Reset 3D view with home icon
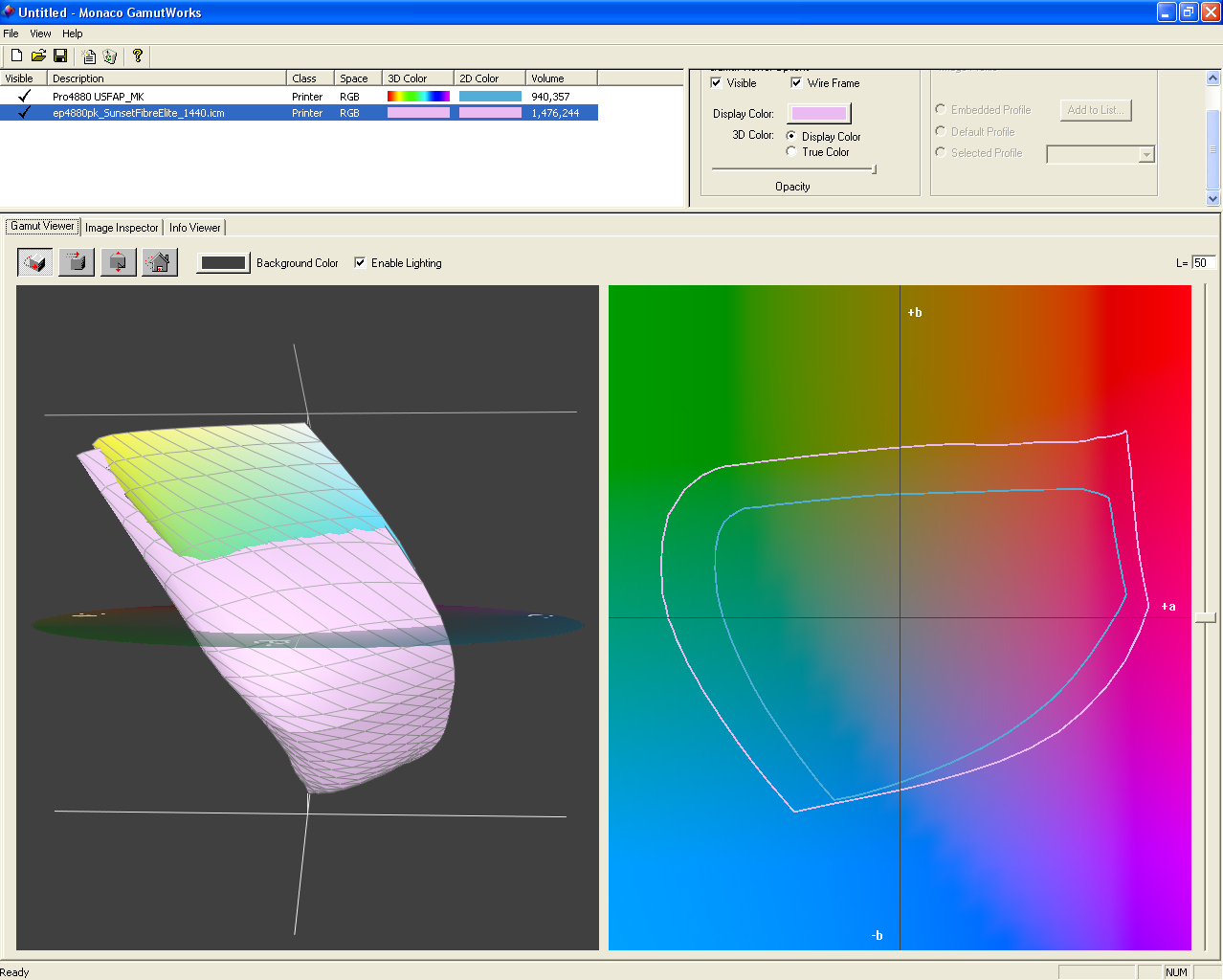The width and height of the screenshot is (1223, 980). tap(160, 262)
